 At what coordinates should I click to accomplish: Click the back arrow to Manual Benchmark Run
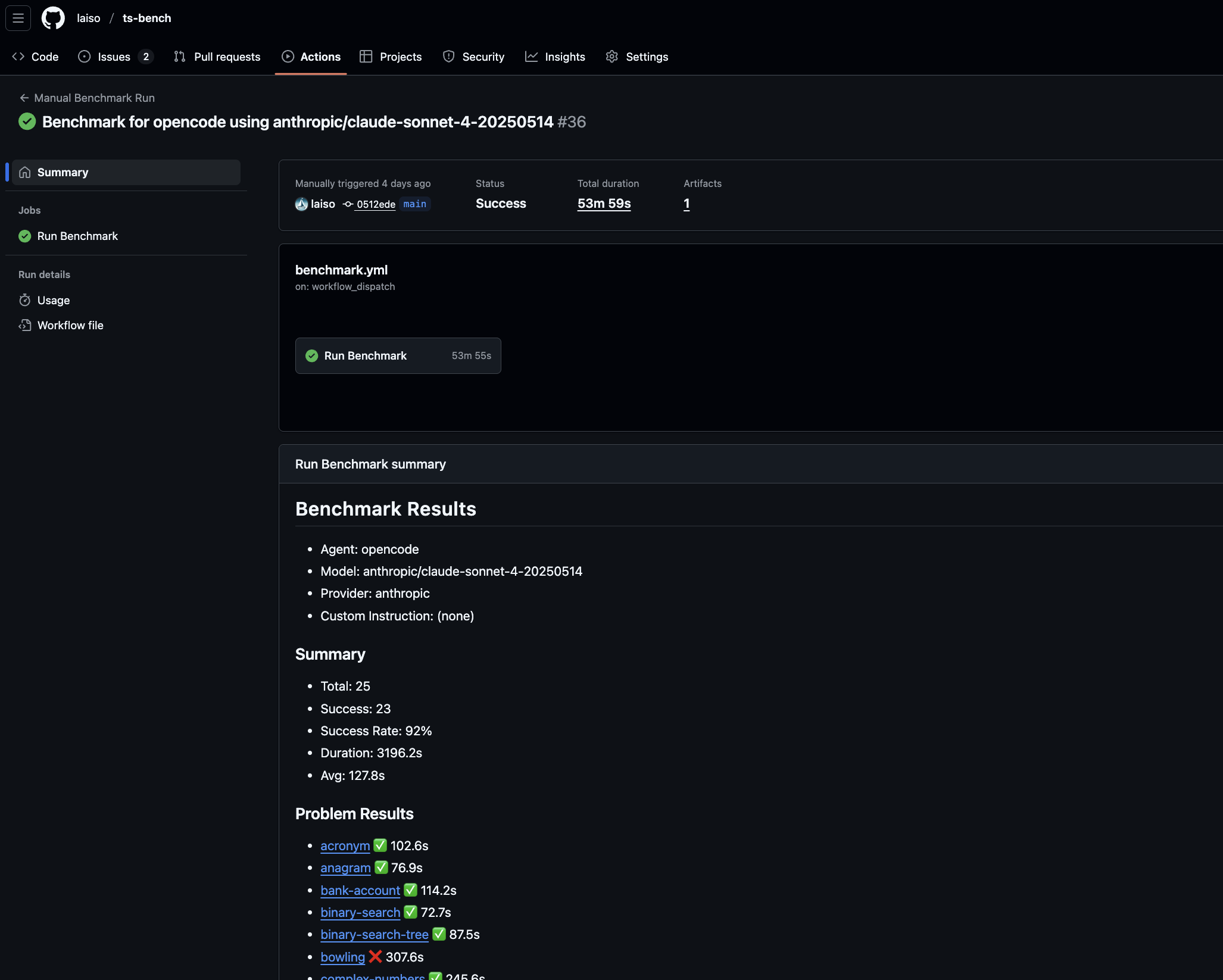coord(24,98)
